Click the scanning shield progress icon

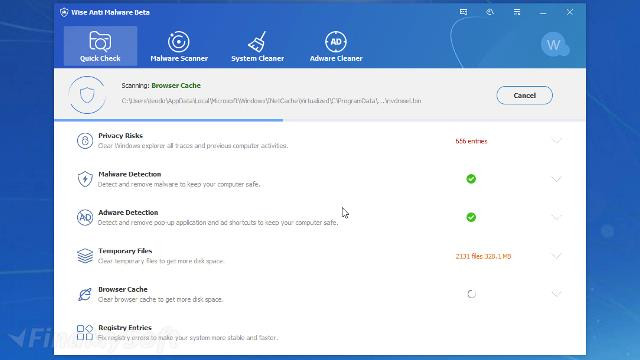click(x=87, y=95)
